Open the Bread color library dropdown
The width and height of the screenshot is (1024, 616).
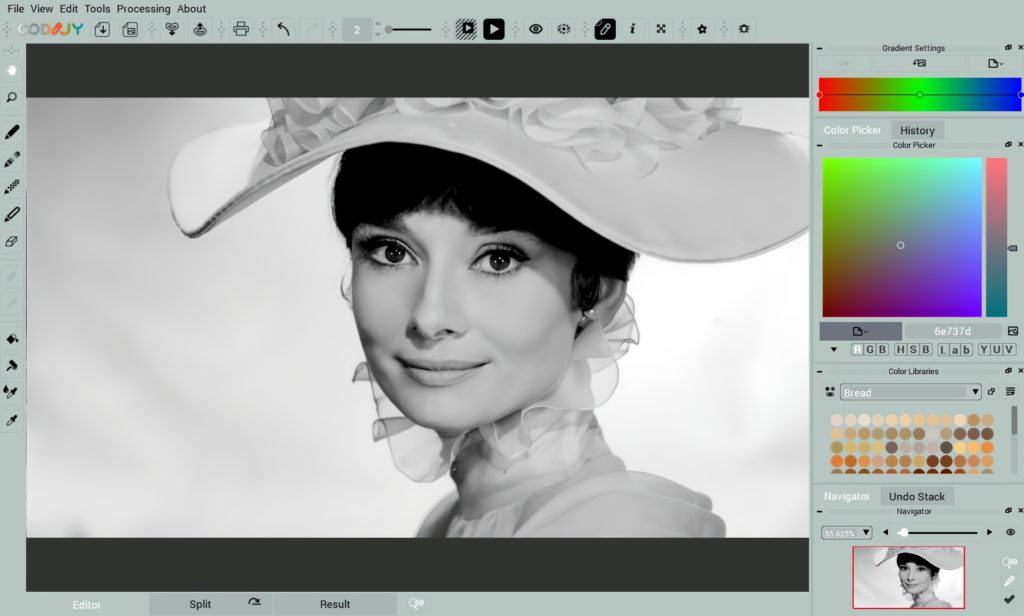click(x=910, y=391)
